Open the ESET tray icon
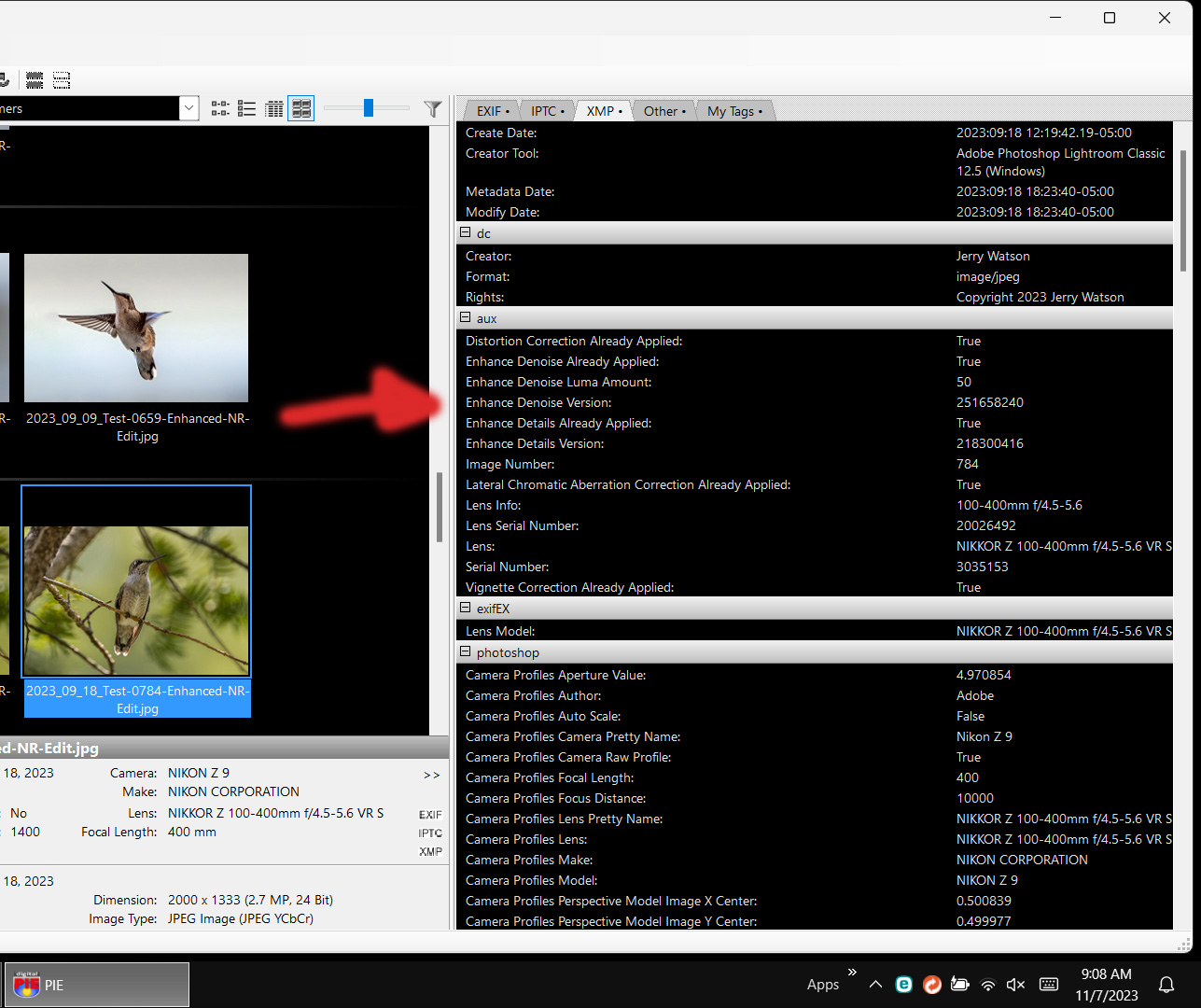The width and height of the screenshot is (1201, 1008). (x=903, y=985)
